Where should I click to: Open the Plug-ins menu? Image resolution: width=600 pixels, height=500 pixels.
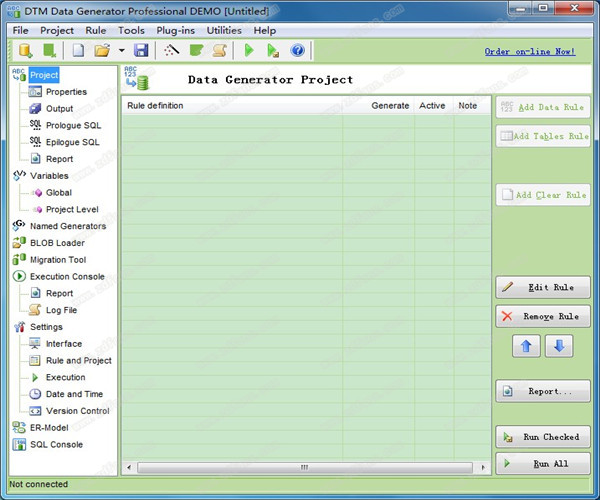[x=175, y=30]
